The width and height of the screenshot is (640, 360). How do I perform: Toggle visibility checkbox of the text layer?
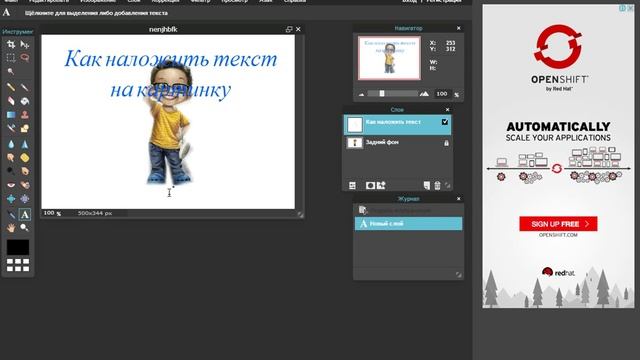[x=445, y=122]
